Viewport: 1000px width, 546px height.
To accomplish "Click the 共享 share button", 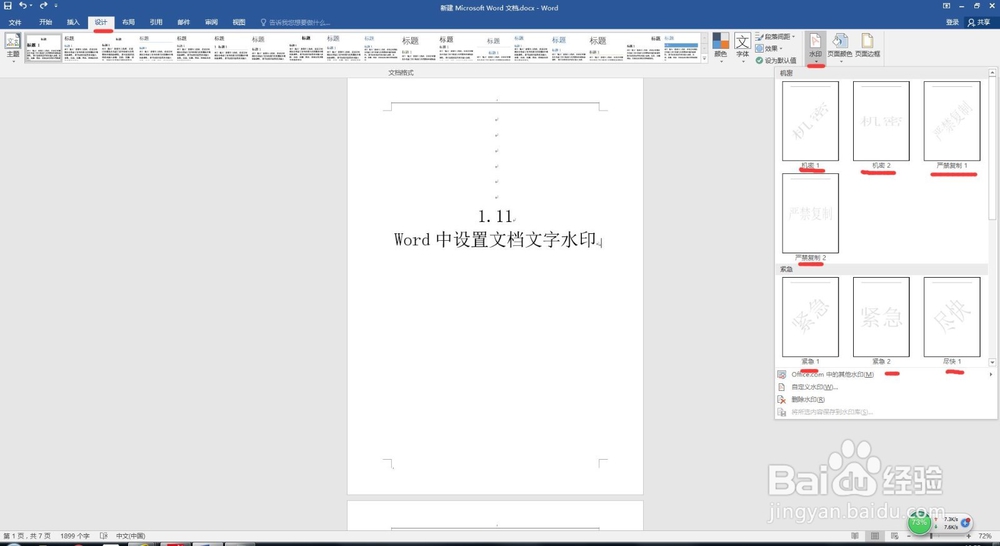I will click(979, 22).
